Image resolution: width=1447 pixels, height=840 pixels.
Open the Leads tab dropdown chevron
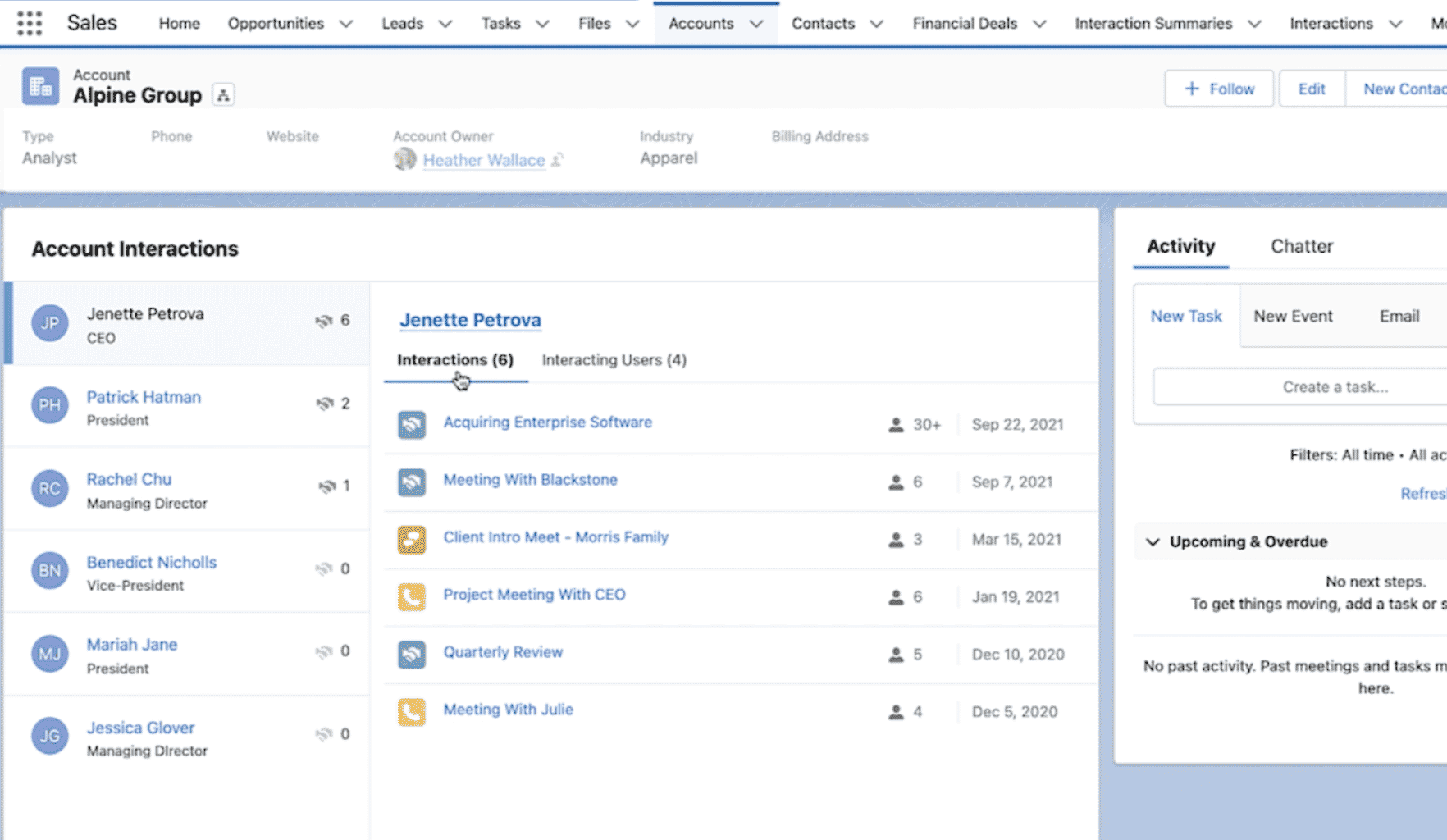[x=445, y=24]
